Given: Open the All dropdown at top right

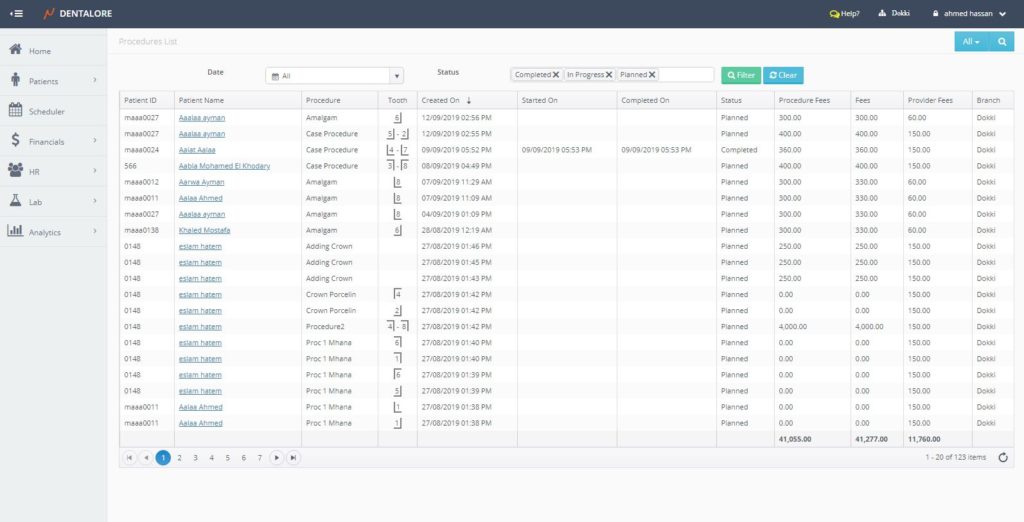Looking at the screenshot, I should [970, 42].
